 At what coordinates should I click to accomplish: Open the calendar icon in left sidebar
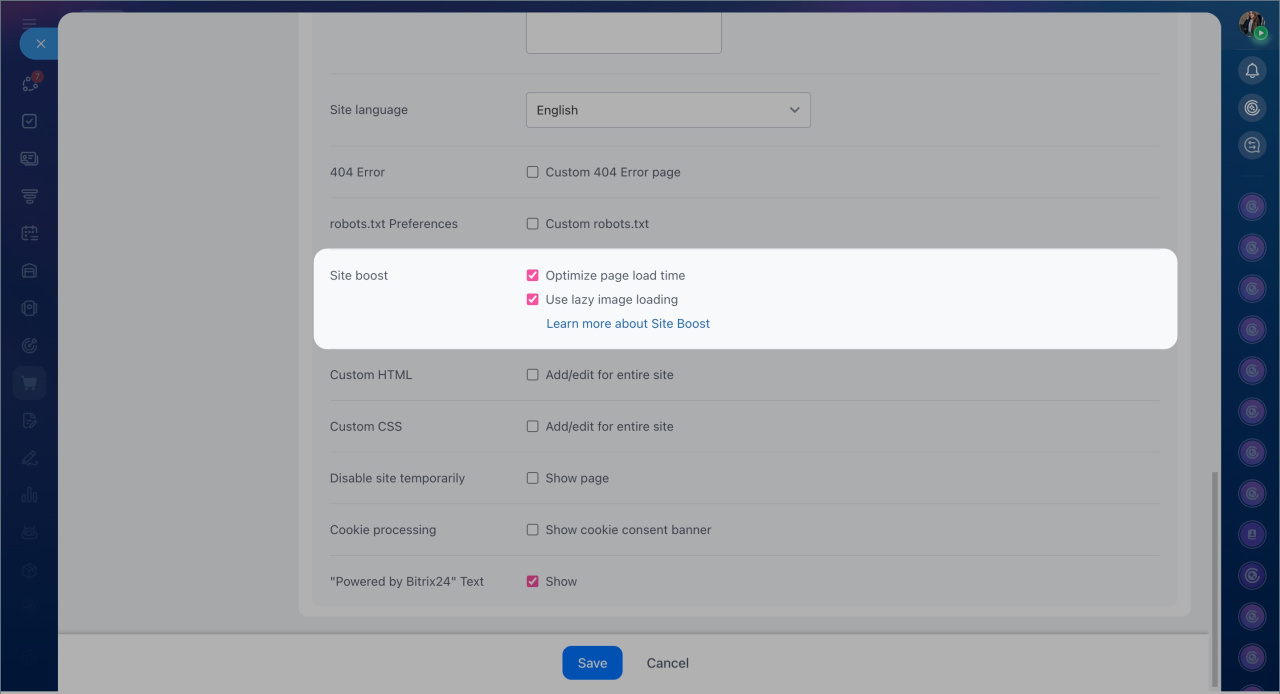click(30, 233)
